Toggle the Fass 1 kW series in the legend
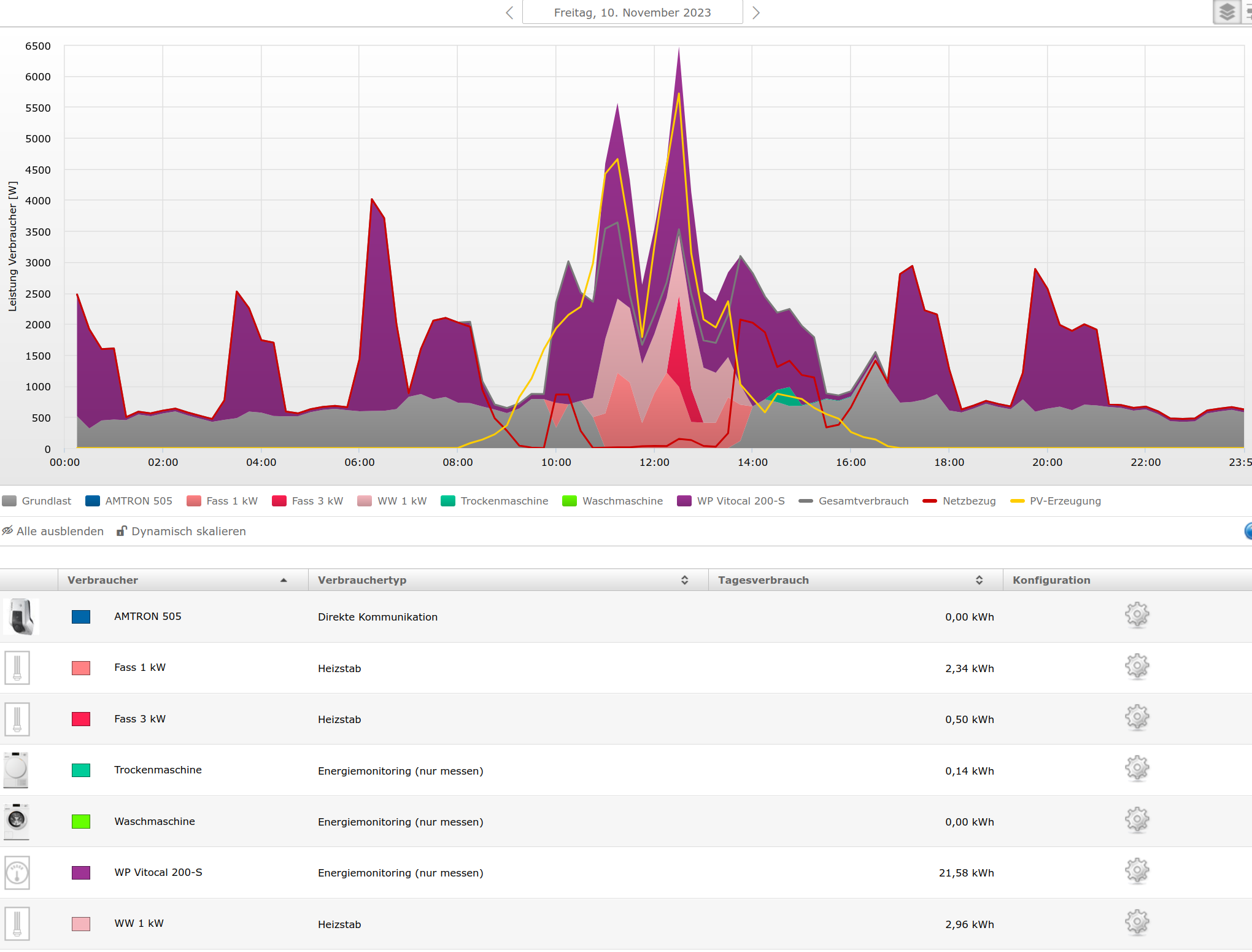Screen dimensions: 1252x952 pos(222,501)
